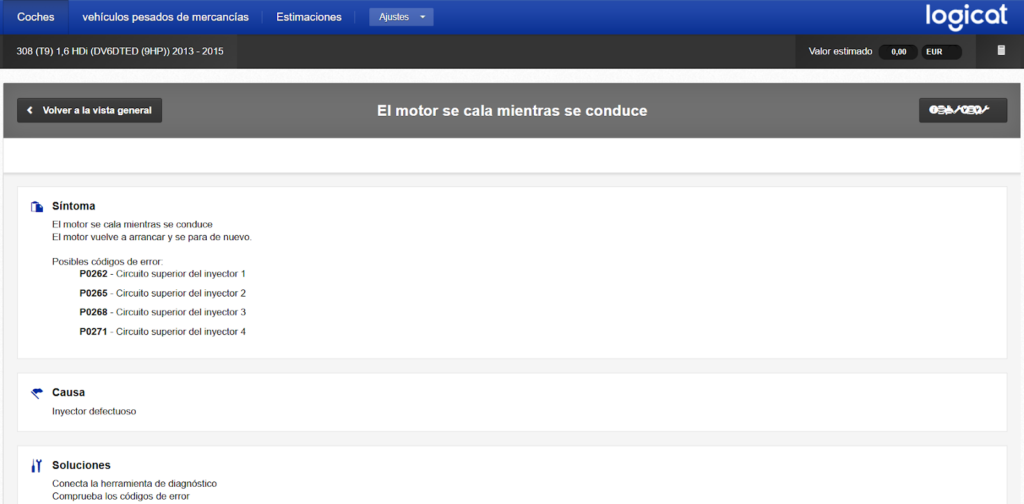
Task: Click the Valor estimado 0,00 field
Action: (x=899, y=52)
